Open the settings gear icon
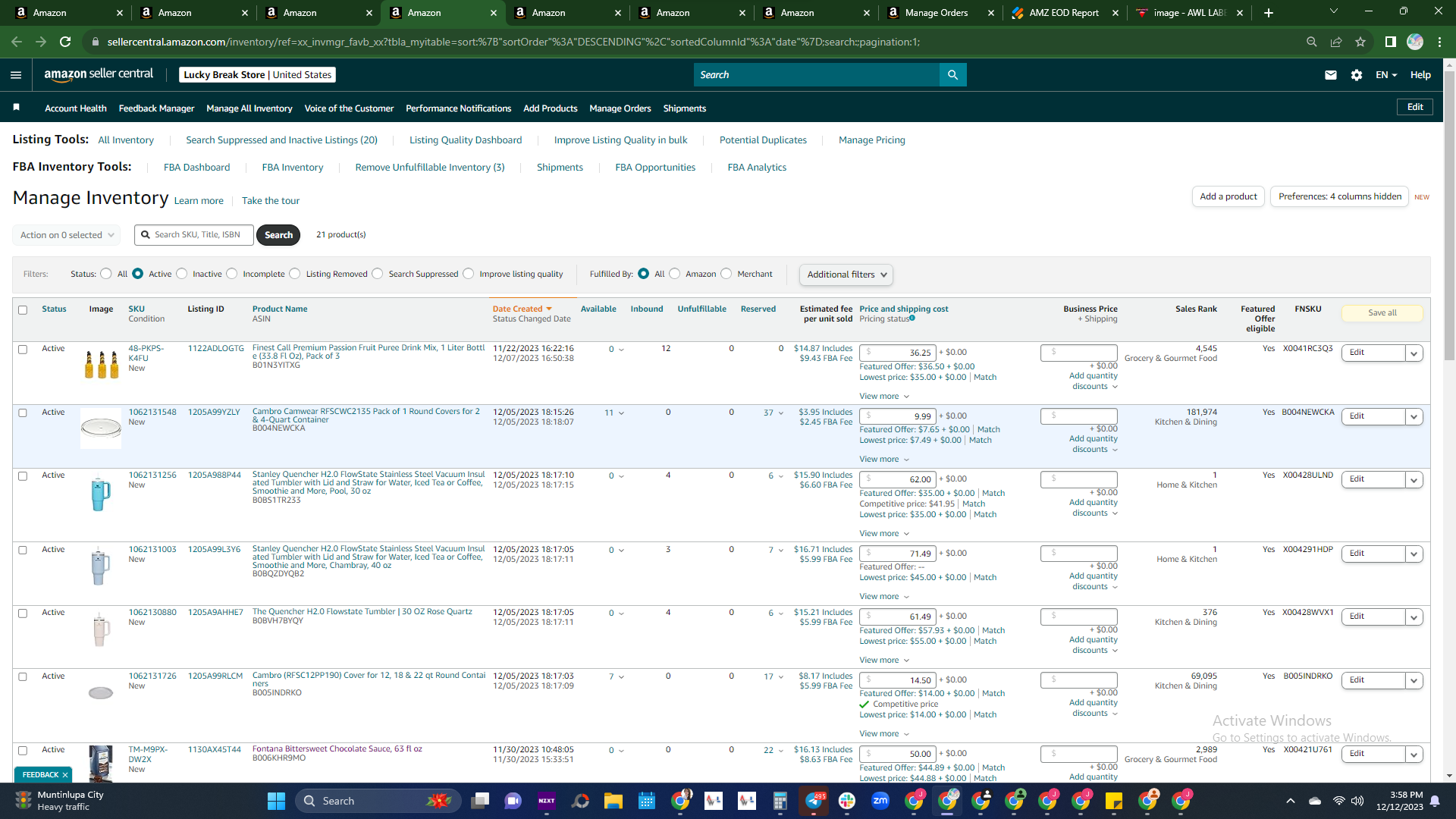This screenshot has height=819, width=1456. point(1357,74)
